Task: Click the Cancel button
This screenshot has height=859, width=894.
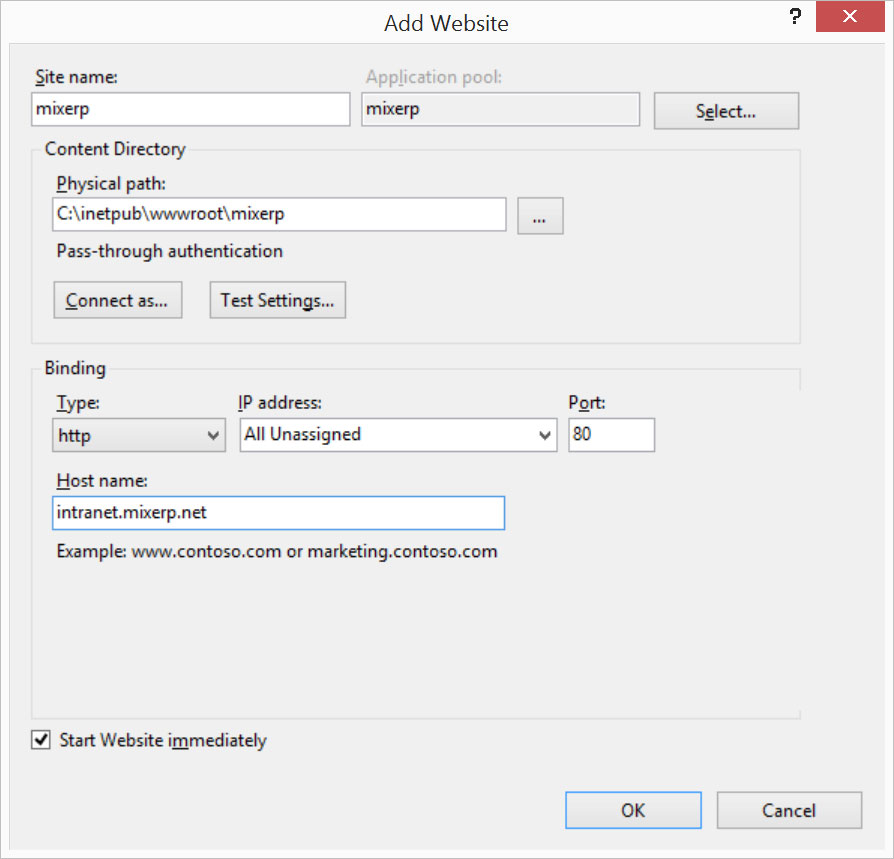Action: pyautogui.click(x=789, y=810)
